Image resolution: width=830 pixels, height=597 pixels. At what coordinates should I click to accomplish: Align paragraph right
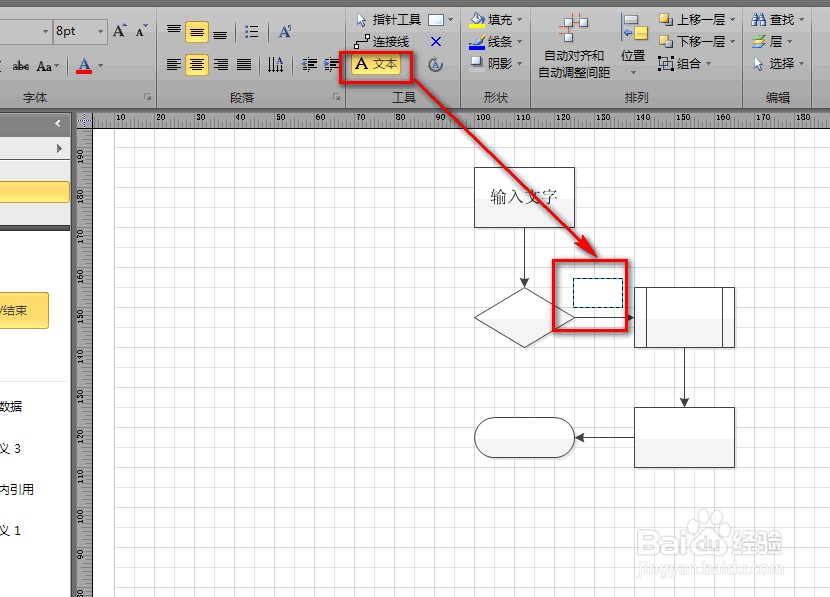[x=221, y=65]
